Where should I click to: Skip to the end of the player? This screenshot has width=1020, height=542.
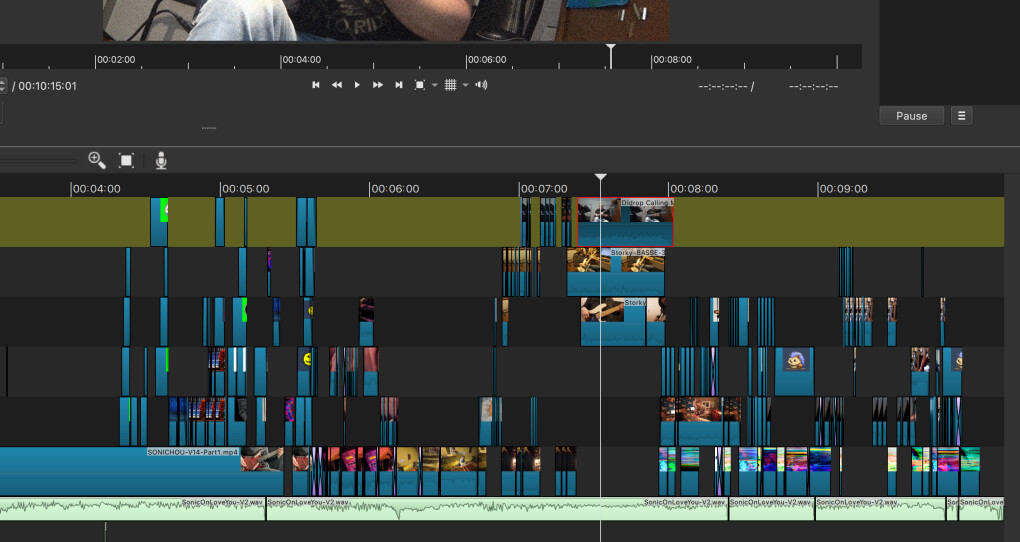click(x=399, y=85)
